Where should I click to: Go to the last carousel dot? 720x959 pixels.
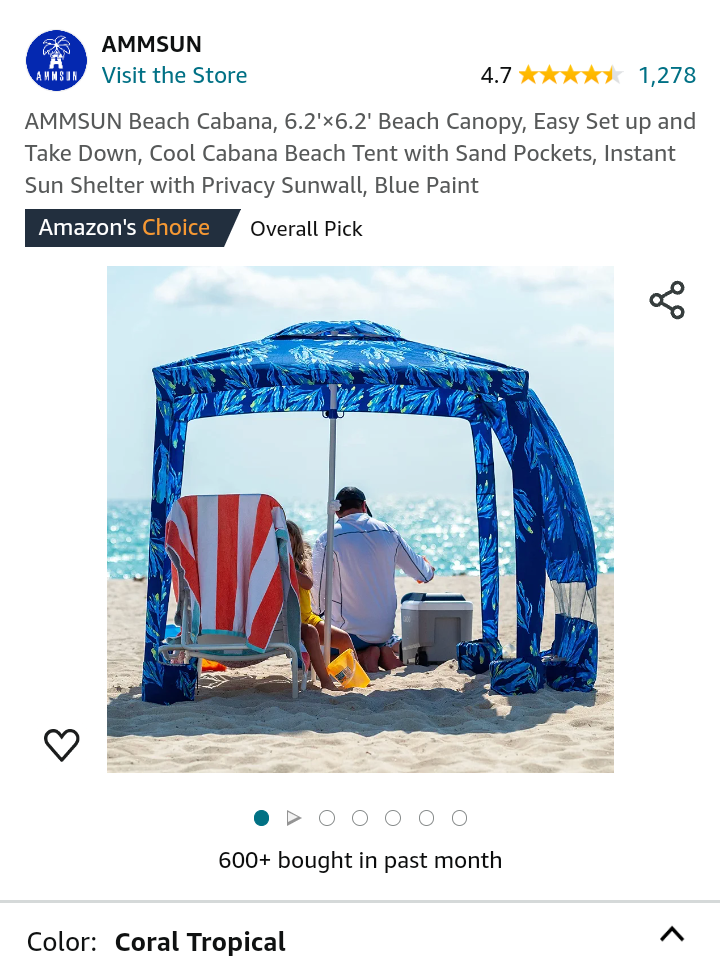(459, 818)
